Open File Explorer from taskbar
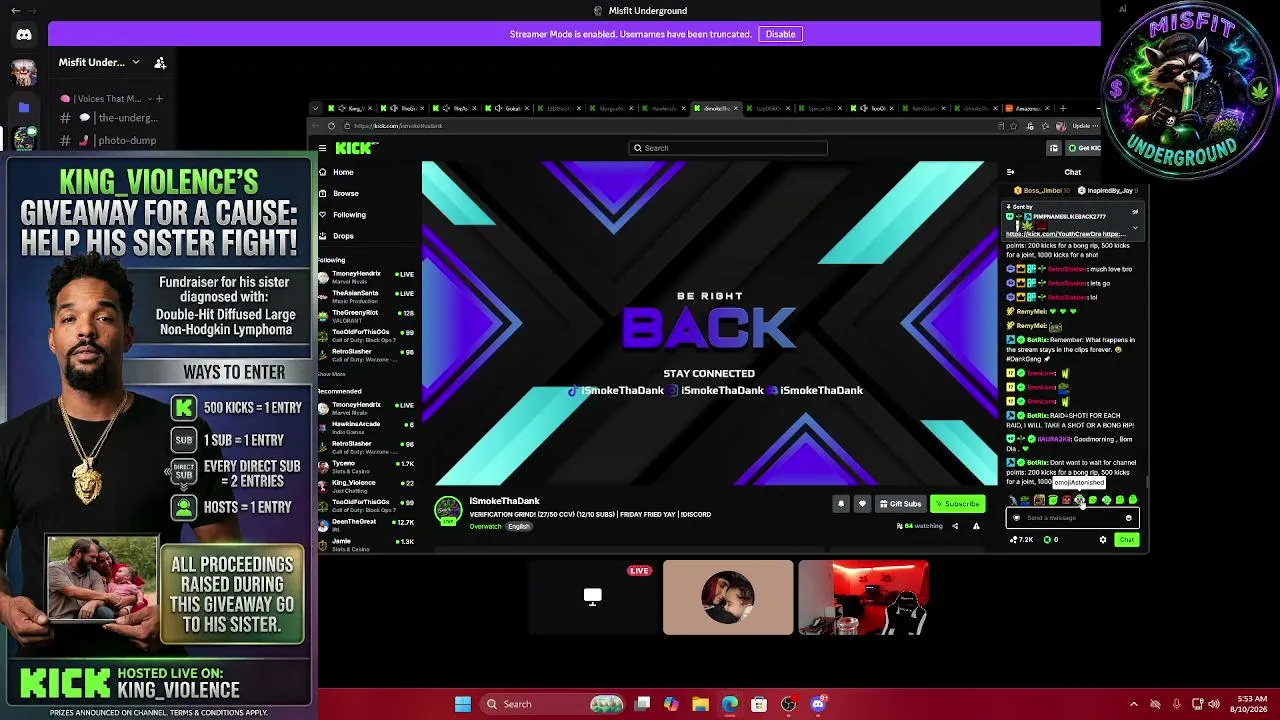 pyautogui.click(x=700, y=704)
